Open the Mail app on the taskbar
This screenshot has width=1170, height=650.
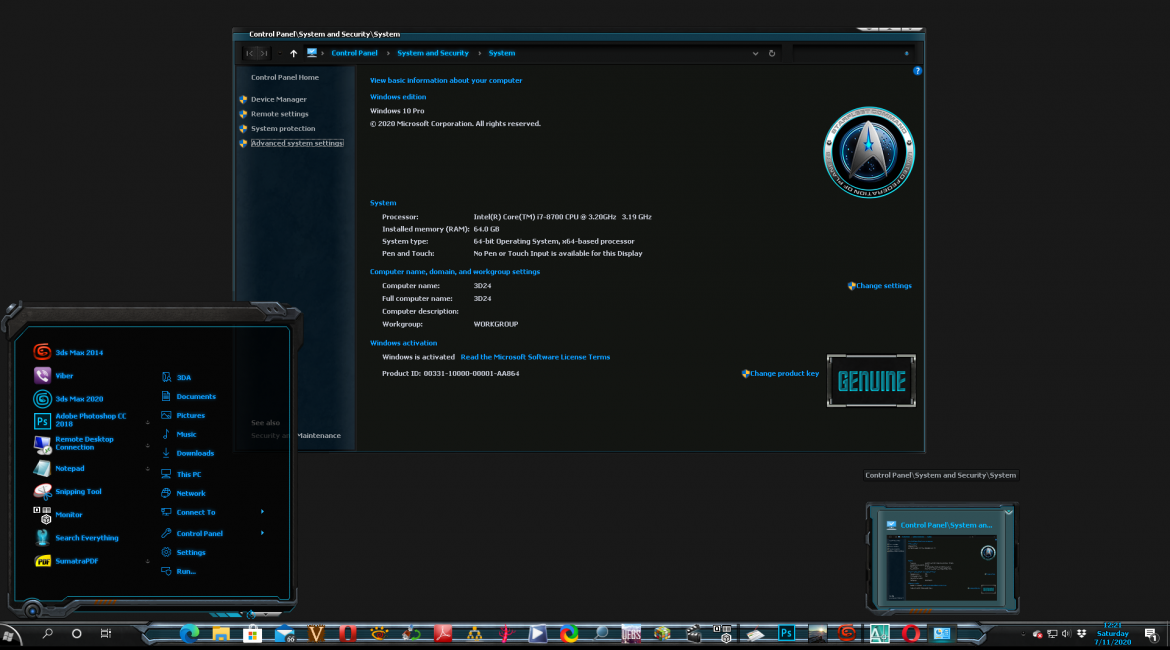tap(284, 634)
